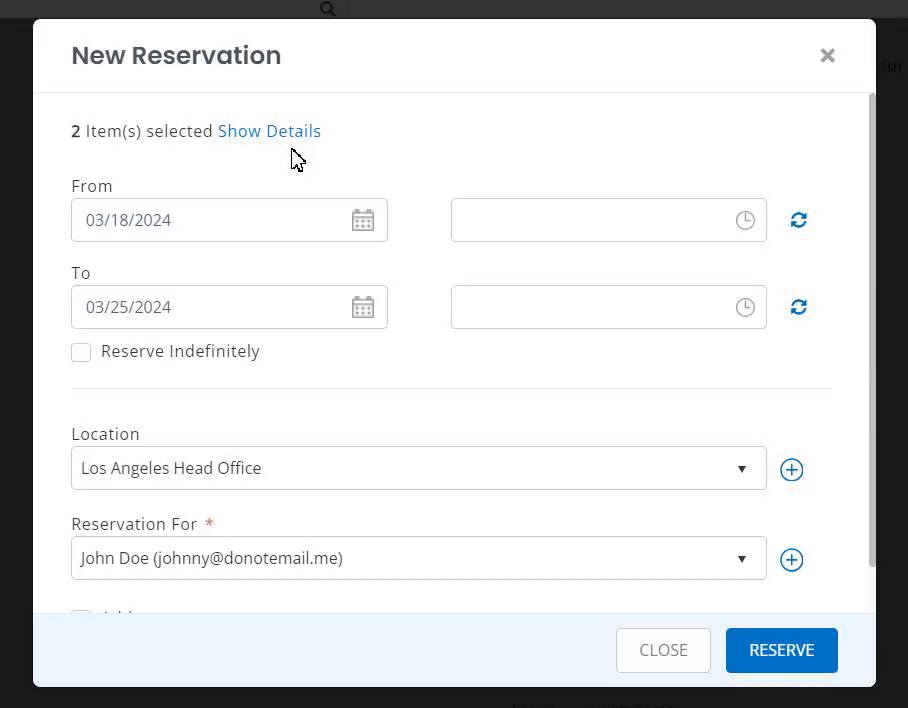Click the dialog vertical scrollbar
The height and width of the screenshot is (708, 908).
pyautogui.click(x=872, y=330)
